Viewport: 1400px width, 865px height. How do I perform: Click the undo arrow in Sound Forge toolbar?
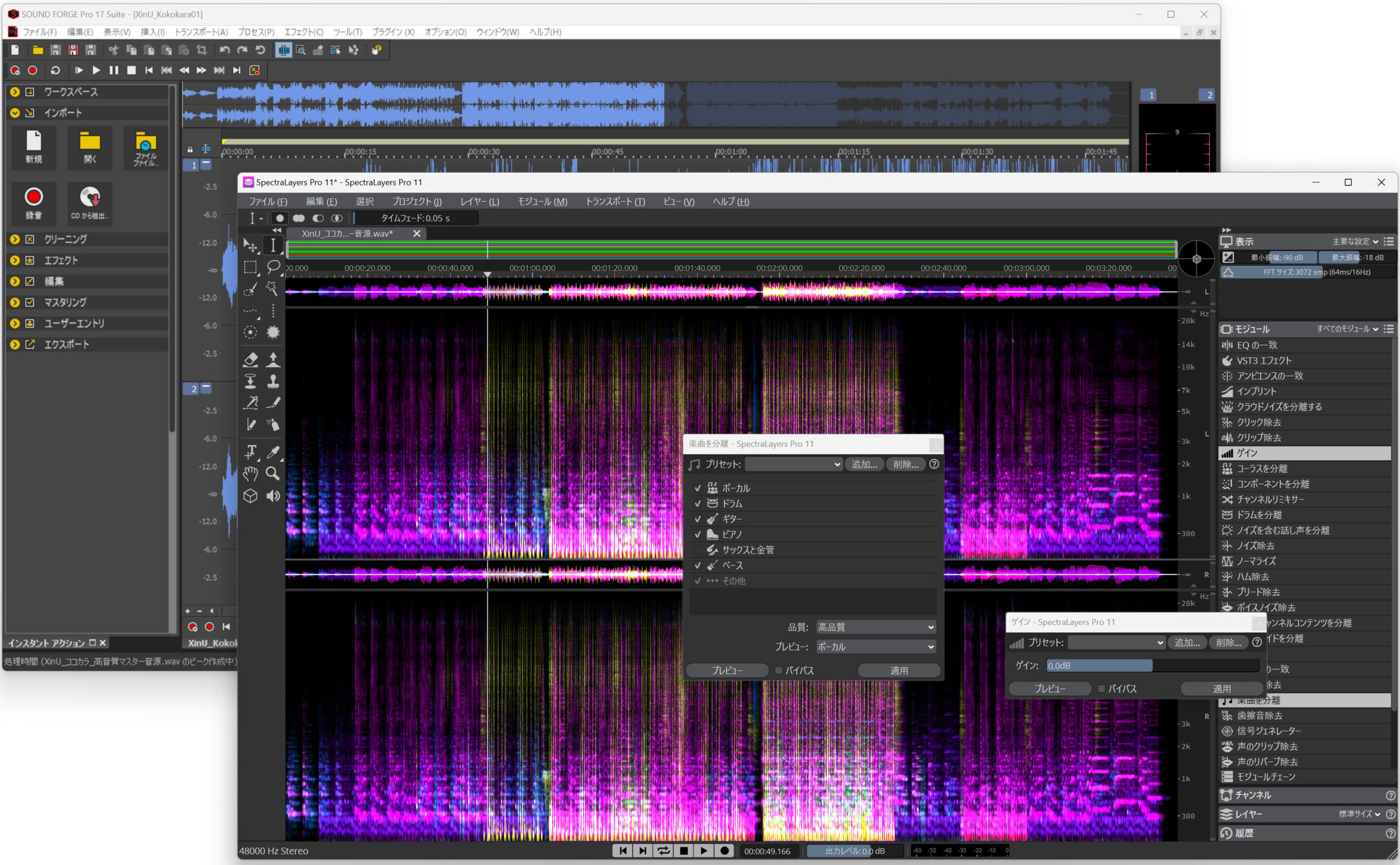coord(224,50)
